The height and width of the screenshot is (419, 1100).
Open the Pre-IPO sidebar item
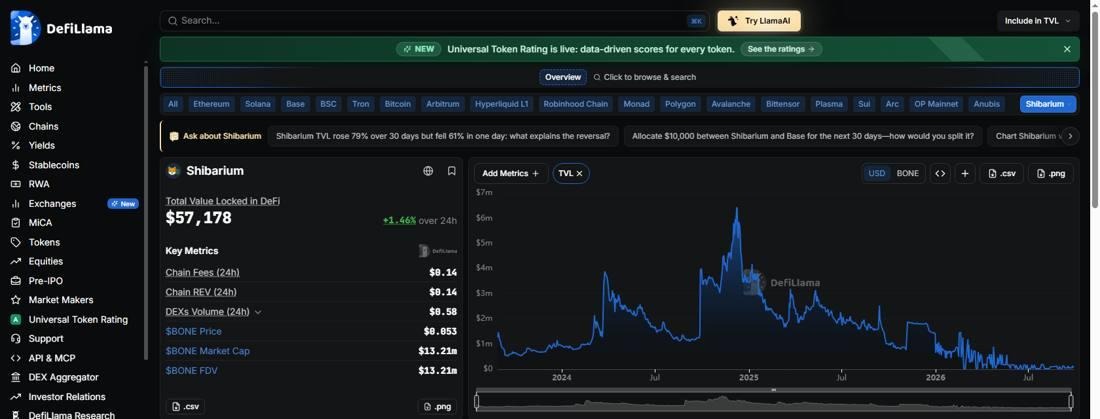pos(46,281)
